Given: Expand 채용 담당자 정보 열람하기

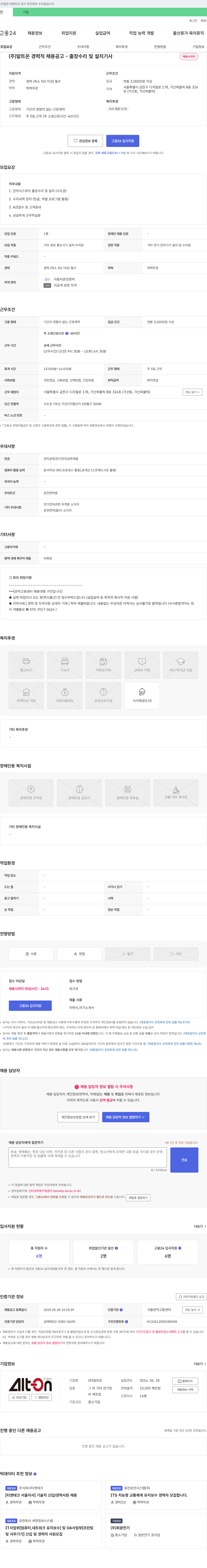Looking at the screenshot, I should coord(125,1117).
